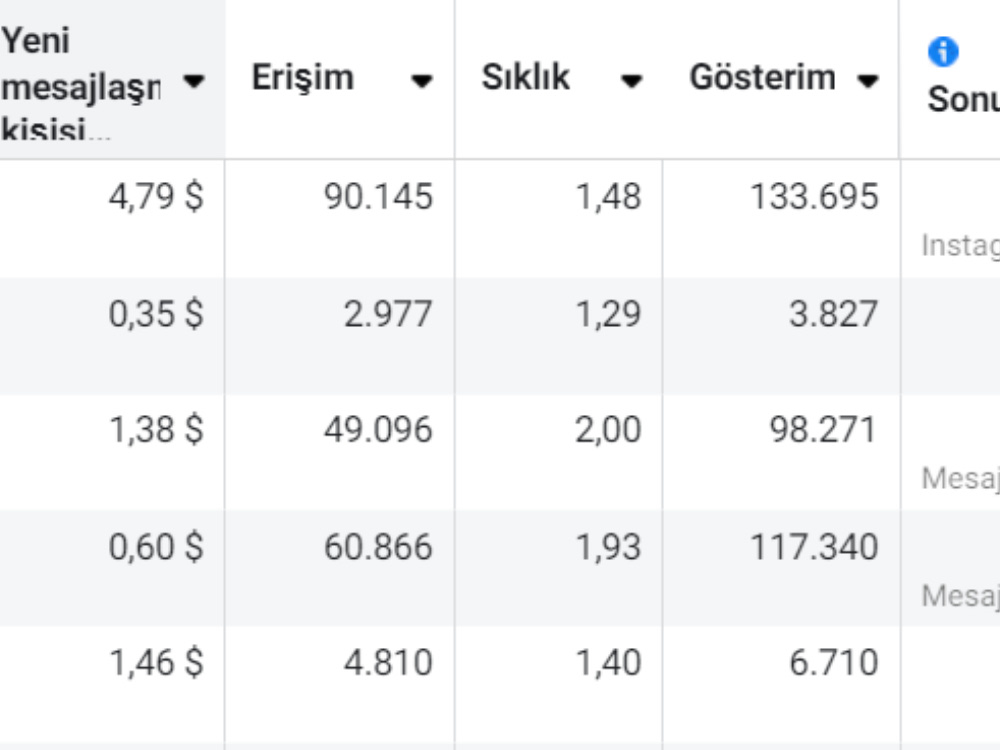Open the Sıklık column dropdown arrow

click(631, 80)
